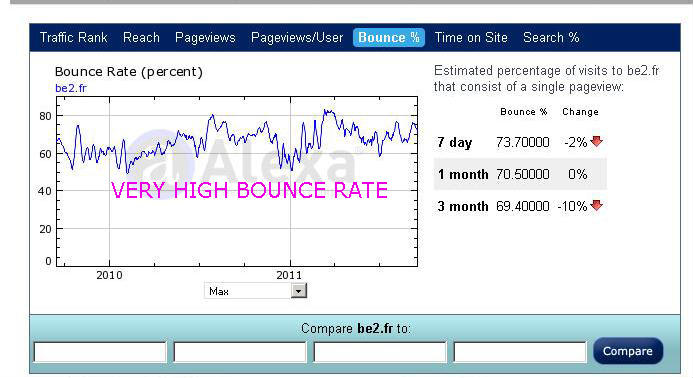Open the Pageviews/User tab
This screenshot has height=378, width=693.
click(297, 38)
